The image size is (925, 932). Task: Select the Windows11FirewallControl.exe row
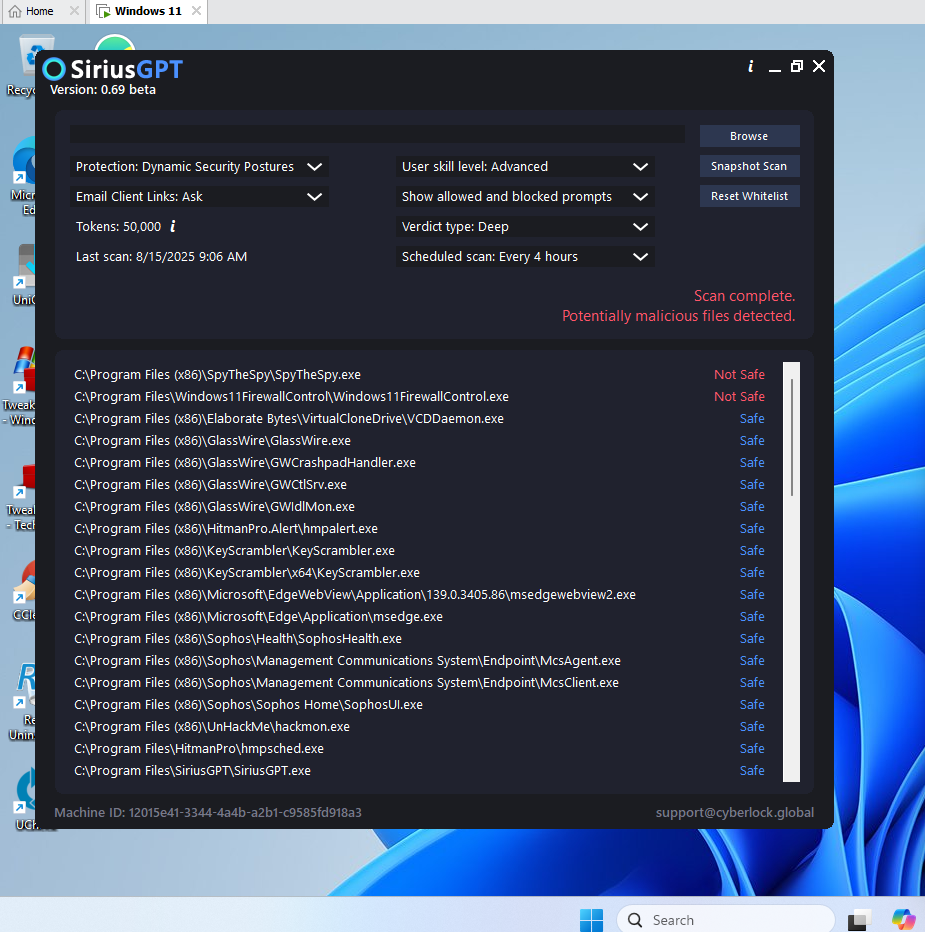(x=419, y=396)
